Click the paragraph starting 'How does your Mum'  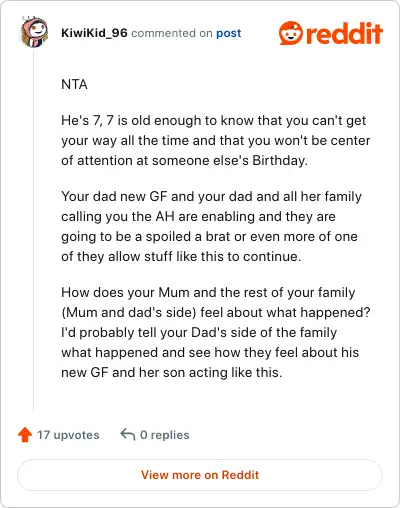216,332
